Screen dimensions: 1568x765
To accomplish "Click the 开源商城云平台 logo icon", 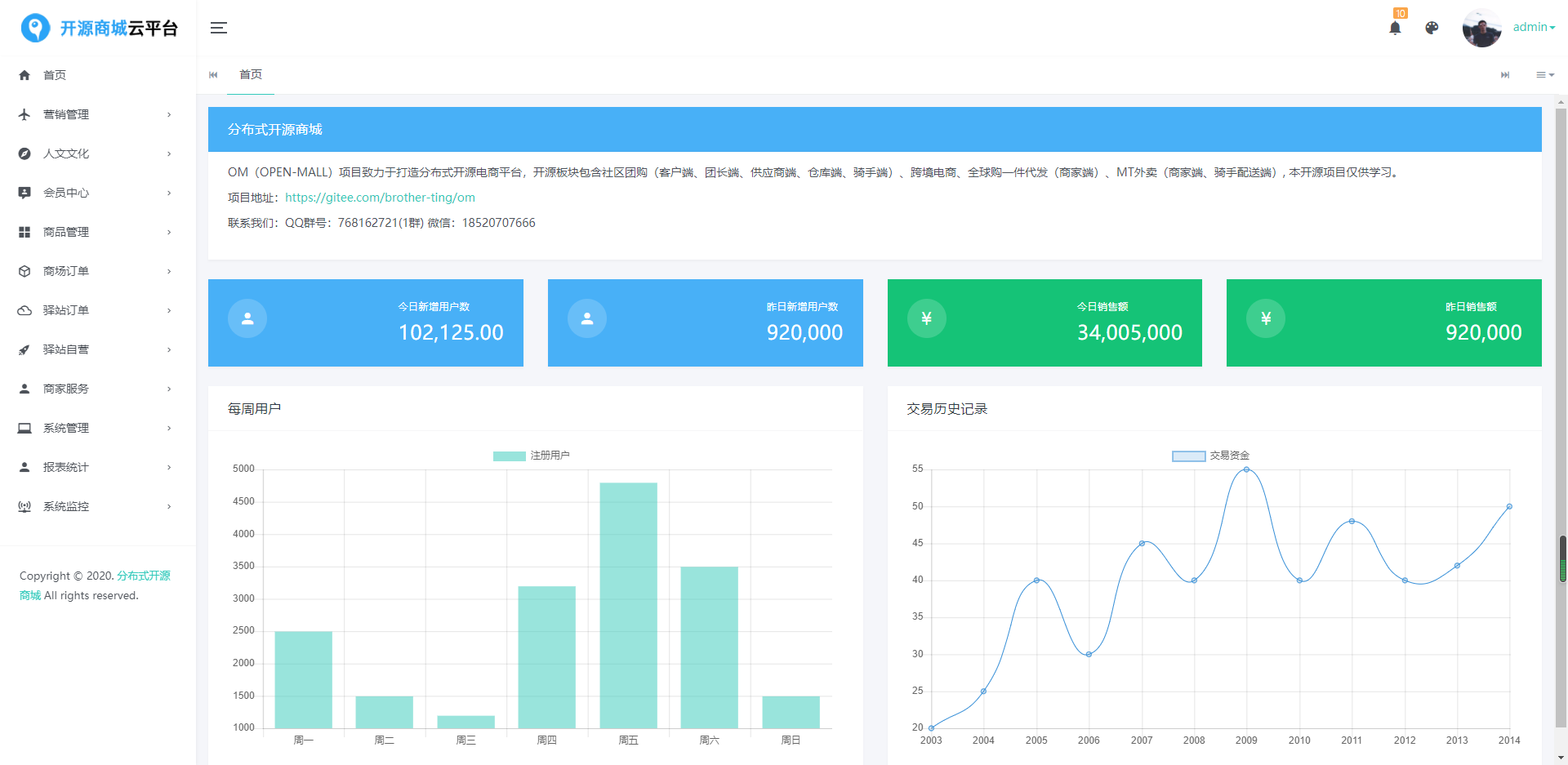I will [x=35, y=28].
